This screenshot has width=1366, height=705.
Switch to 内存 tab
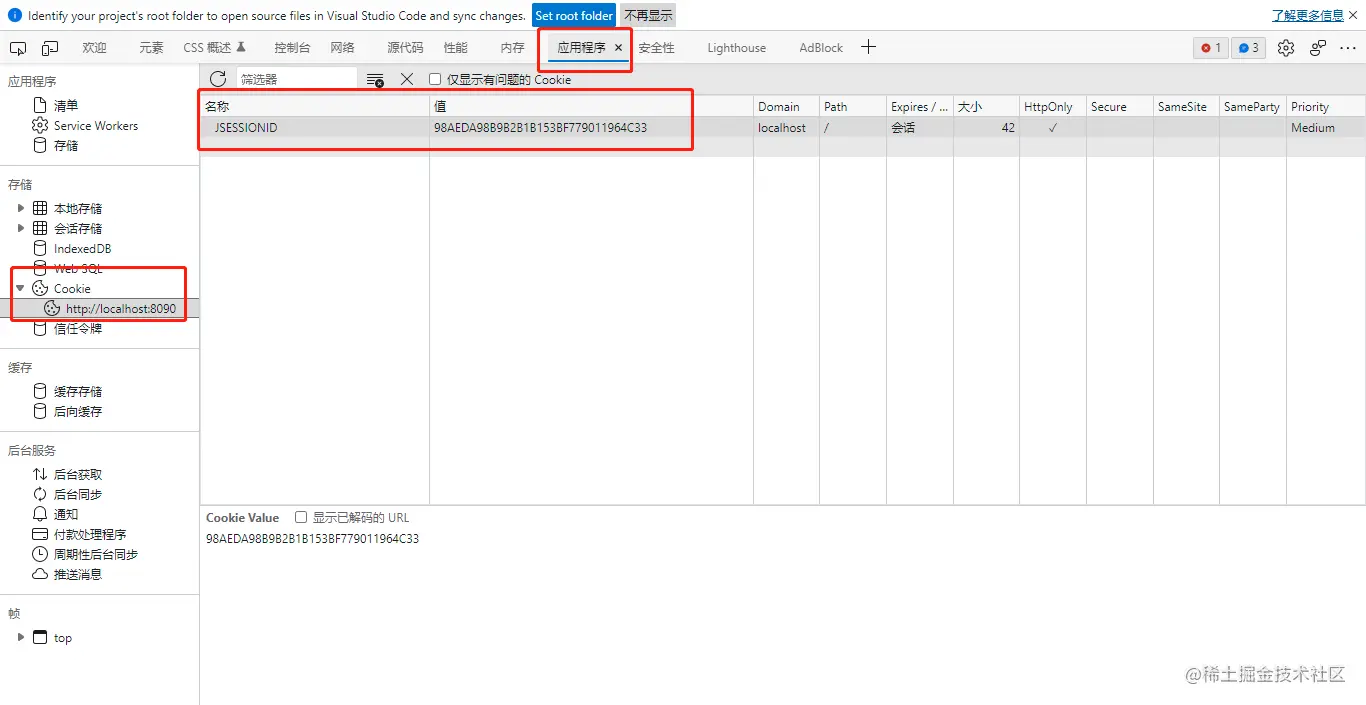coord(512,48)
